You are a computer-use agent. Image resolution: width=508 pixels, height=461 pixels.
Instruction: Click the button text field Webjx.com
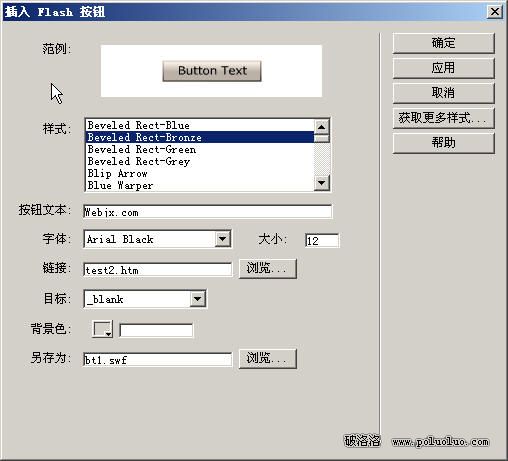207,212
